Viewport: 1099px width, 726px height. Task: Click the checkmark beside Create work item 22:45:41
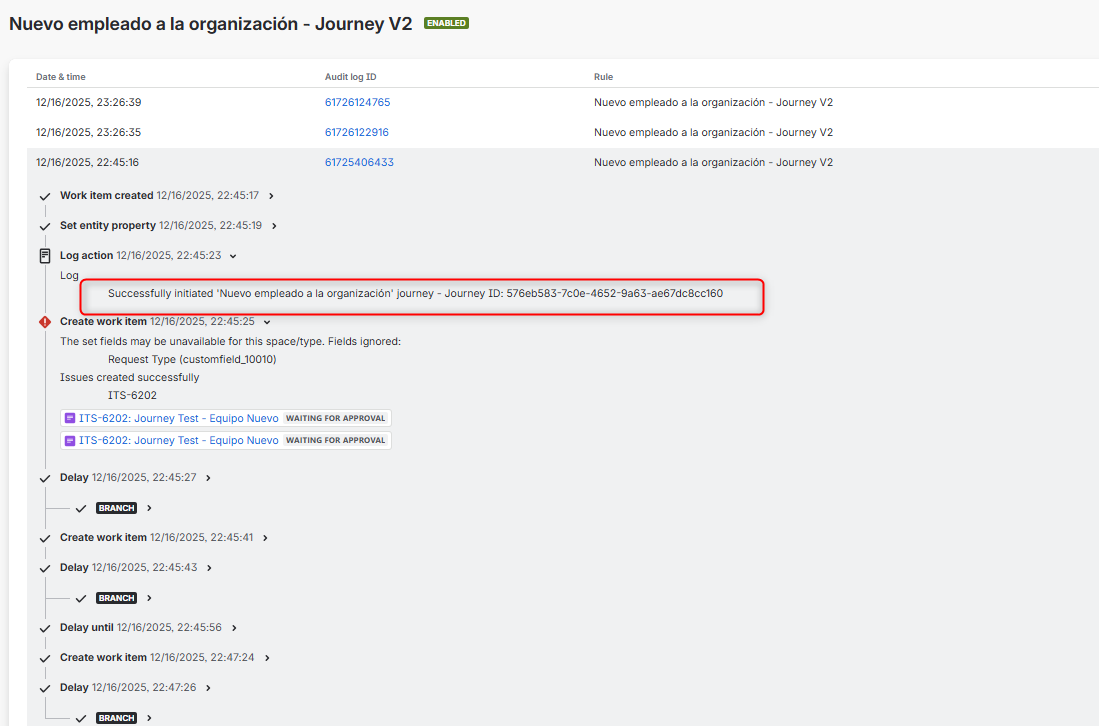[44, 537]
